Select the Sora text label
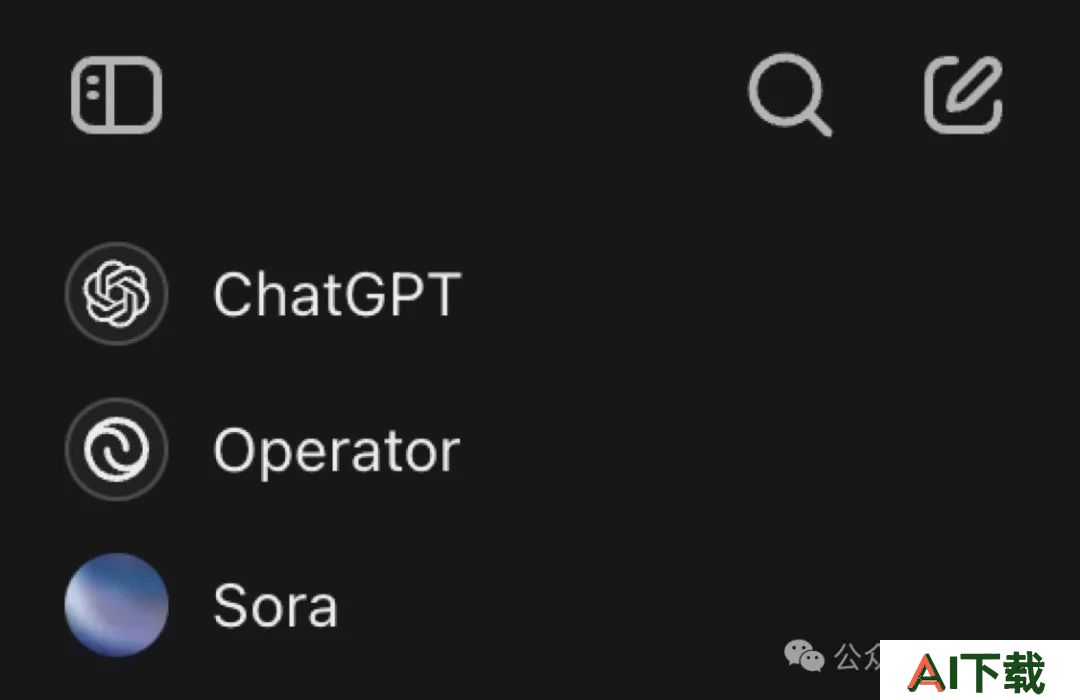 click(276, 606)
